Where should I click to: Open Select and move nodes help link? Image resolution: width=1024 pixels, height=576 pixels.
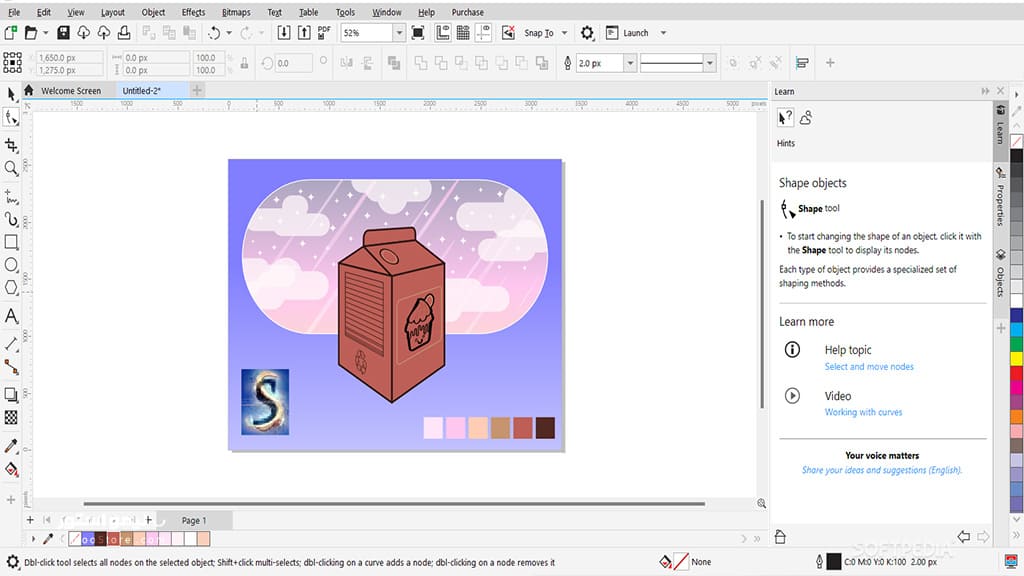point(869,367)
